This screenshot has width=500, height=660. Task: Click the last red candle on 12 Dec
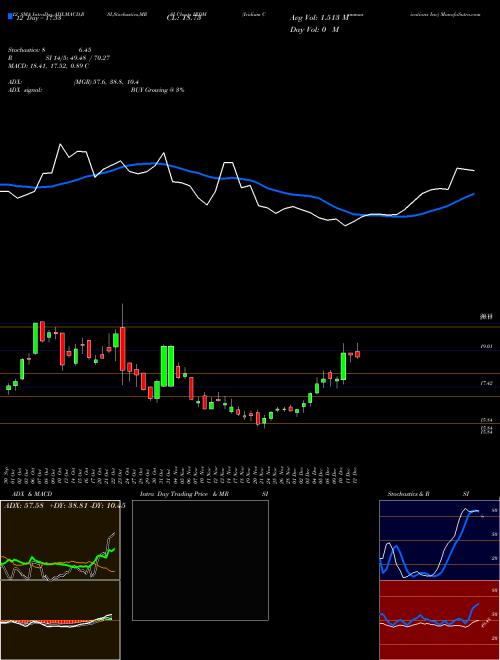coord(357,354)
